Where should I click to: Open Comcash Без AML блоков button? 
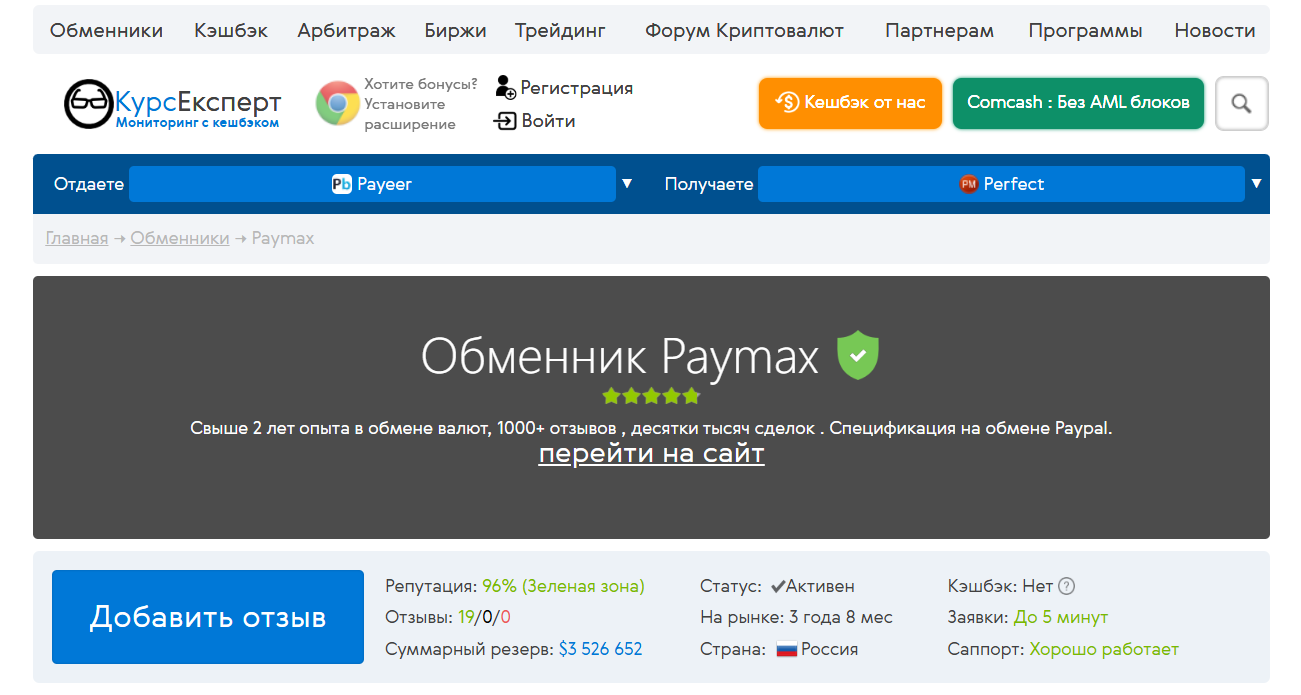(1078, 103)
